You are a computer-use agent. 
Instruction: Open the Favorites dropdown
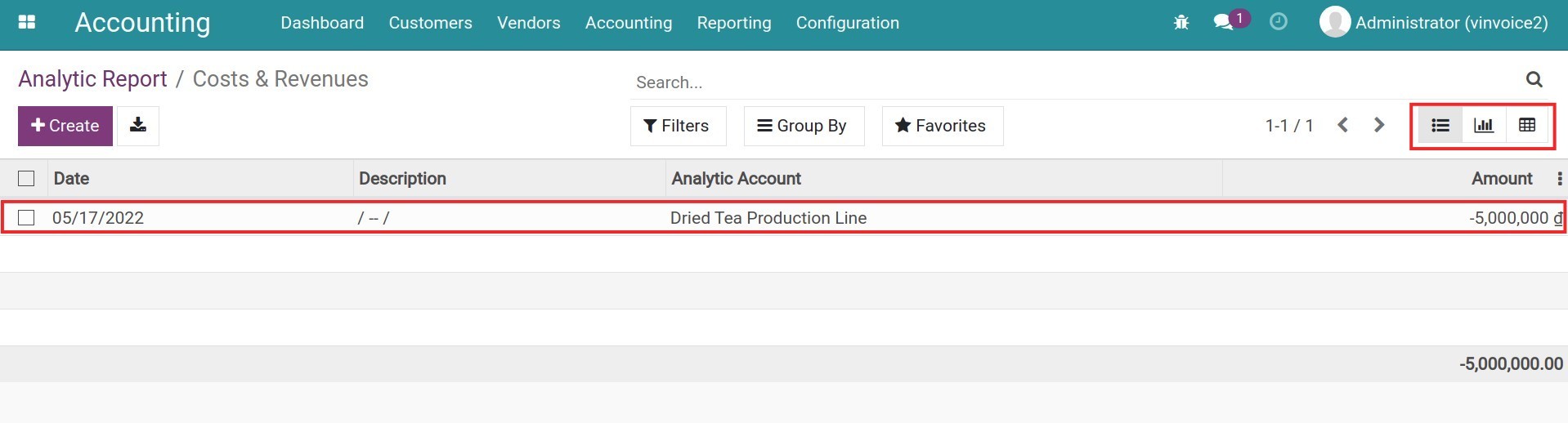coord(942,126)
